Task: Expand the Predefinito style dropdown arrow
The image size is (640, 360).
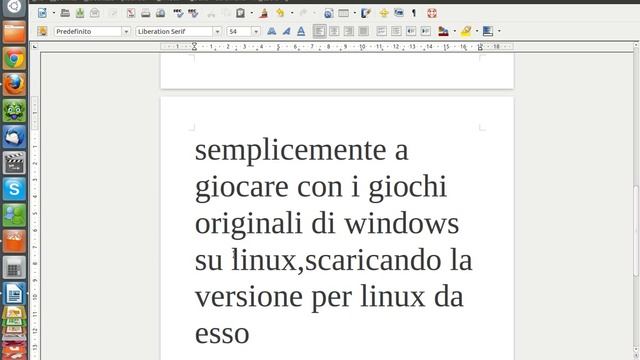Action: tap(126, 31)
